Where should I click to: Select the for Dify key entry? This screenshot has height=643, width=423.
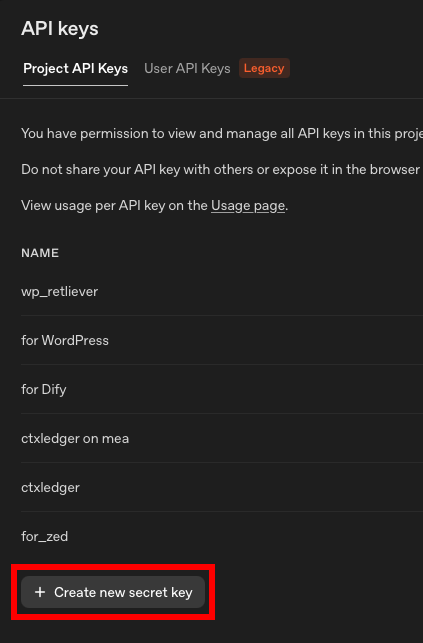[x=222, y=389]
